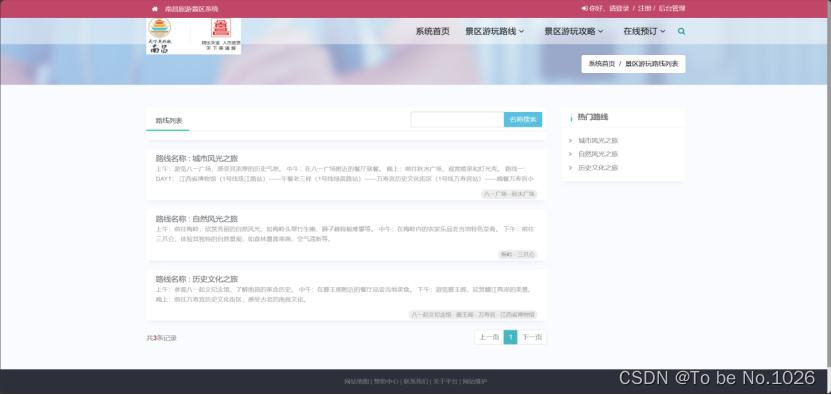Click the 共3条记录 record count text
831x395 pixels.
[162, 338]
